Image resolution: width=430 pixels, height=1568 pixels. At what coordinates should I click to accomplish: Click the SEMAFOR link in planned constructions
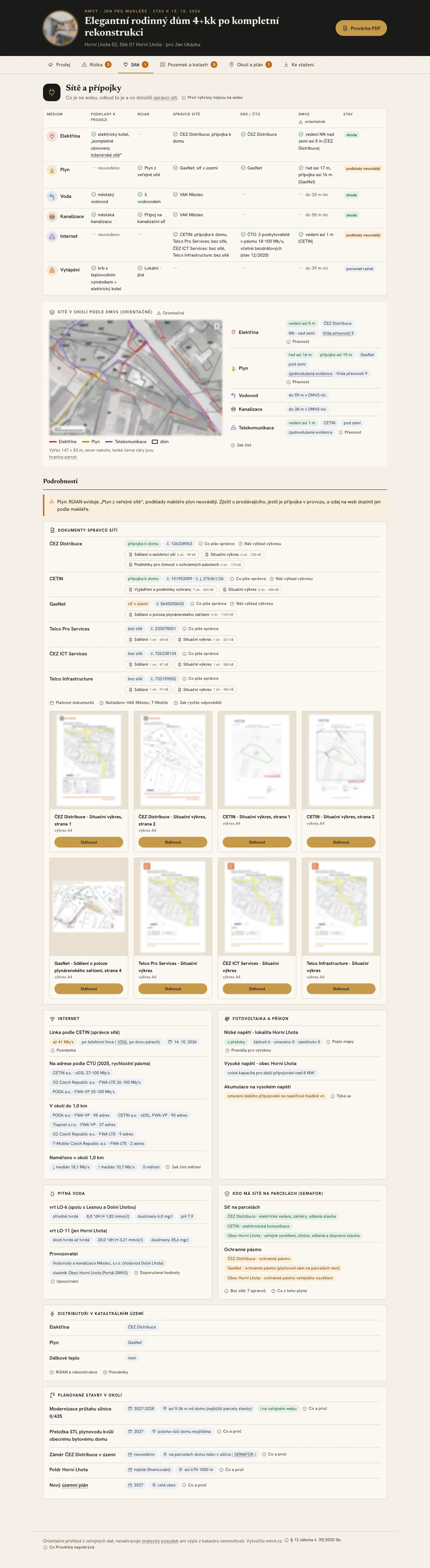click(244, 1454)
